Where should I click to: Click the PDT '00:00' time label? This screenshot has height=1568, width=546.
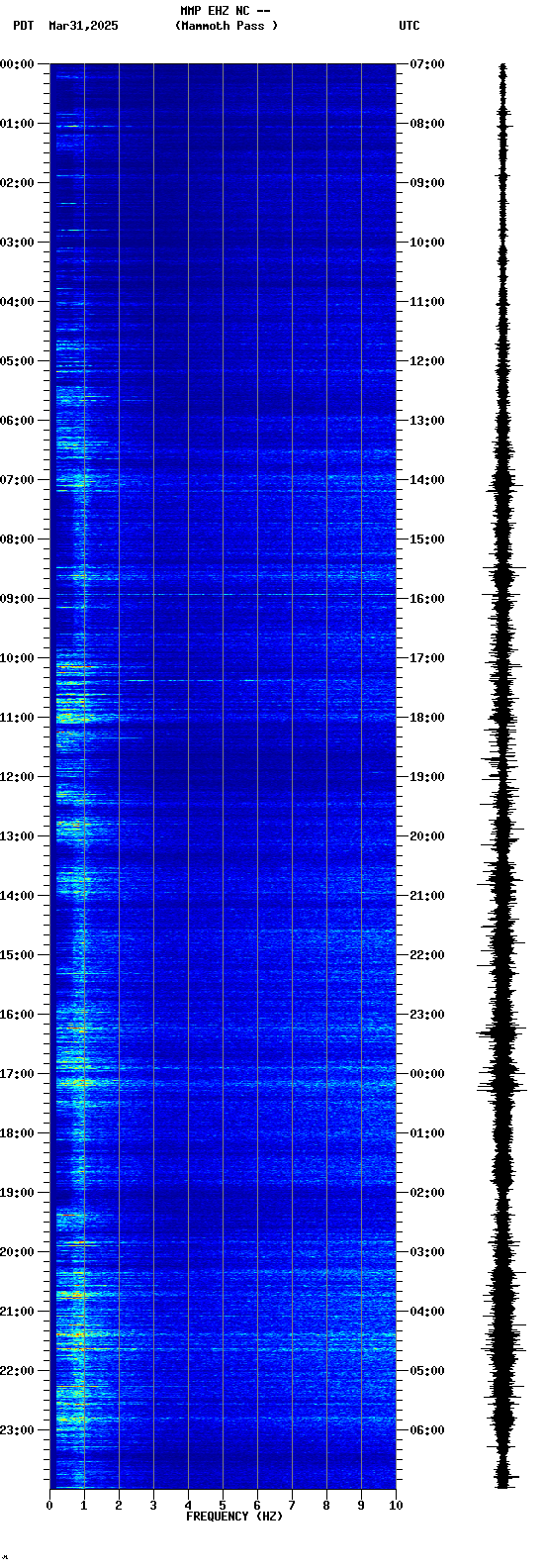(17, 64)
